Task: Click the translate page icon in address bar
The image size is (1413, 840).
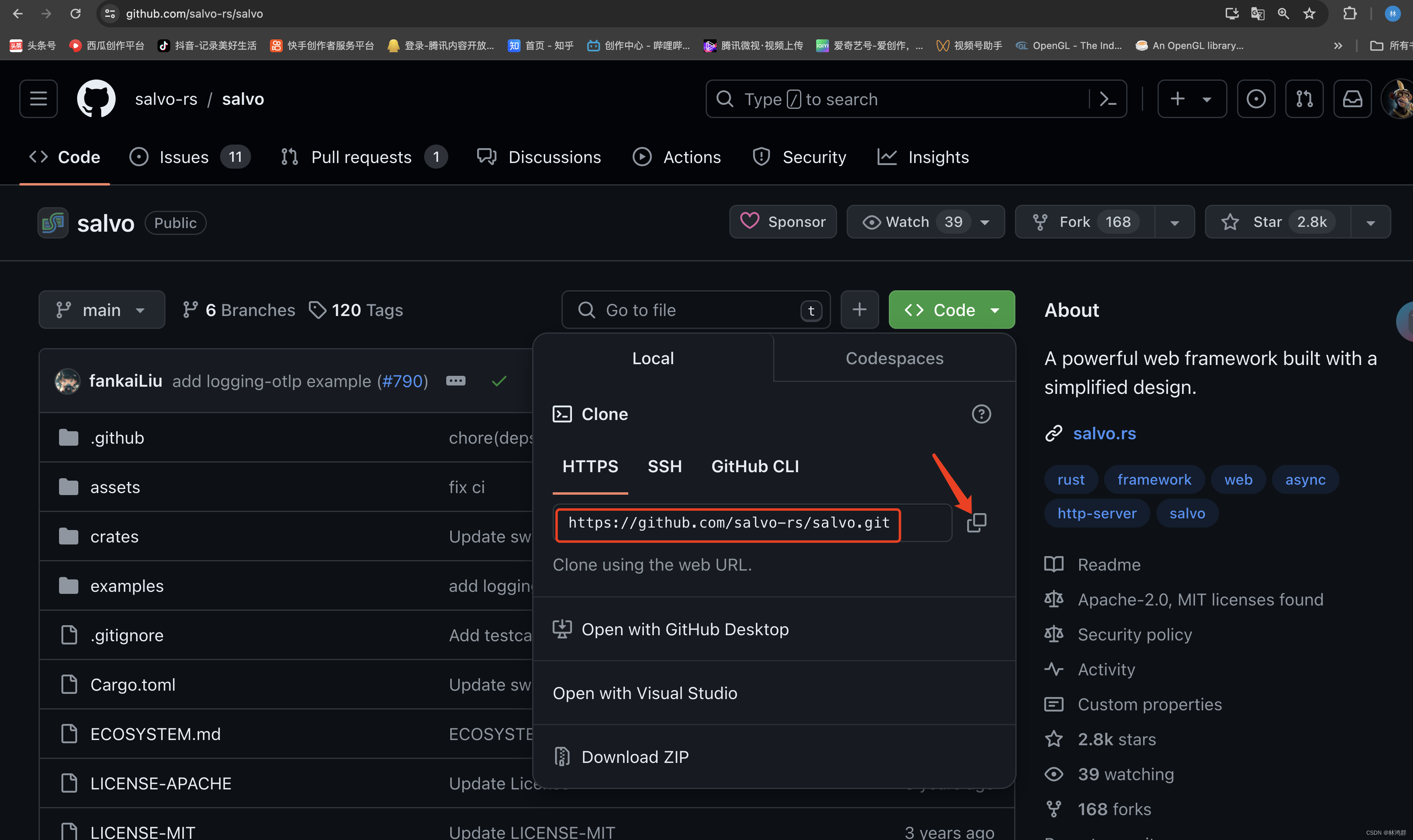Action: click(1257, 14)
